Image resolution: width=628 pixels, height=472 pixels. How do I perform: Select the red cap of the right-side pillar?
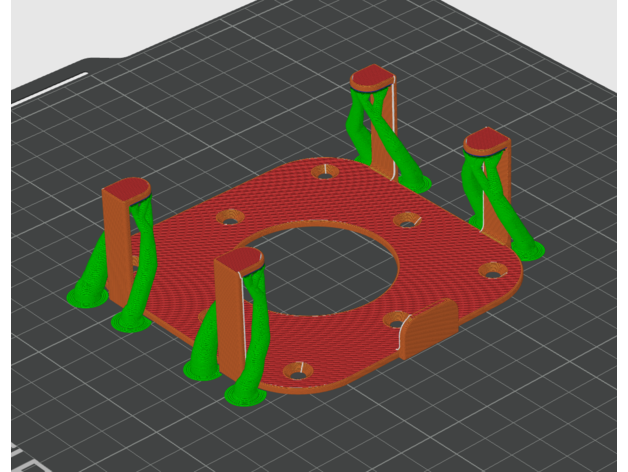pos(487,141)
